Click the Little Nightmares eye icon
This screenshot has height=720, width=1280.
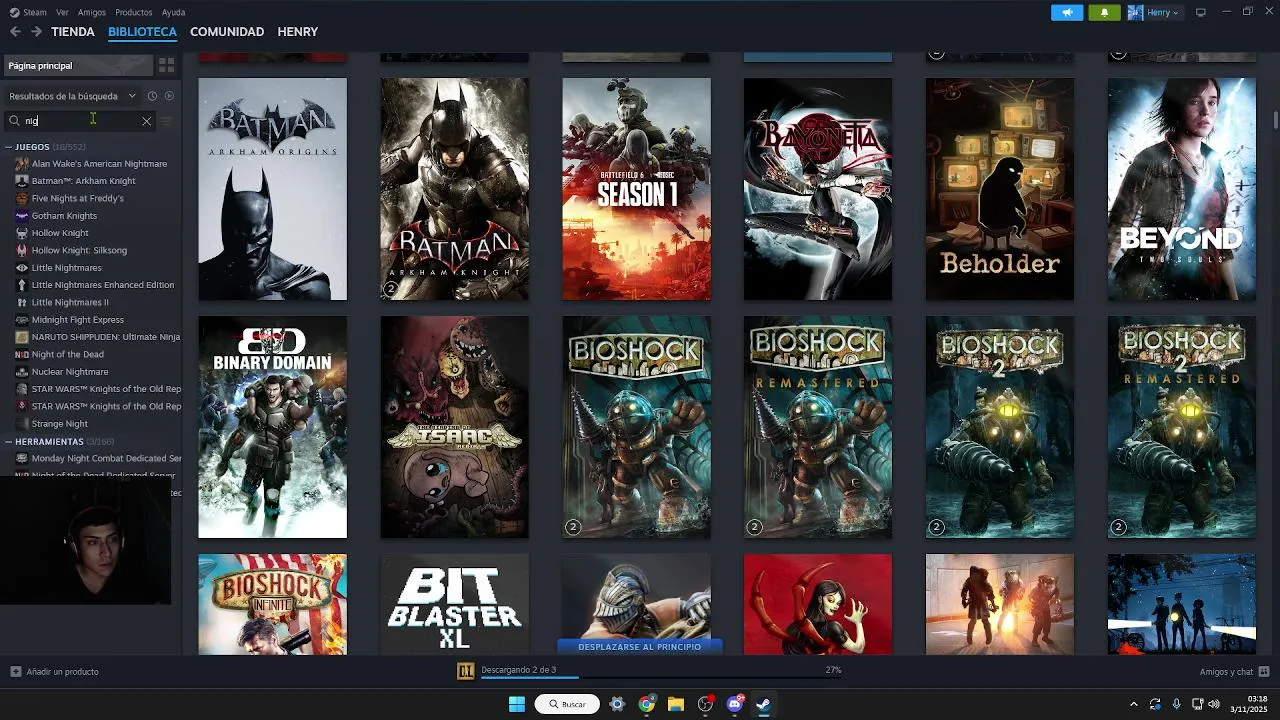tap(22, 268)
